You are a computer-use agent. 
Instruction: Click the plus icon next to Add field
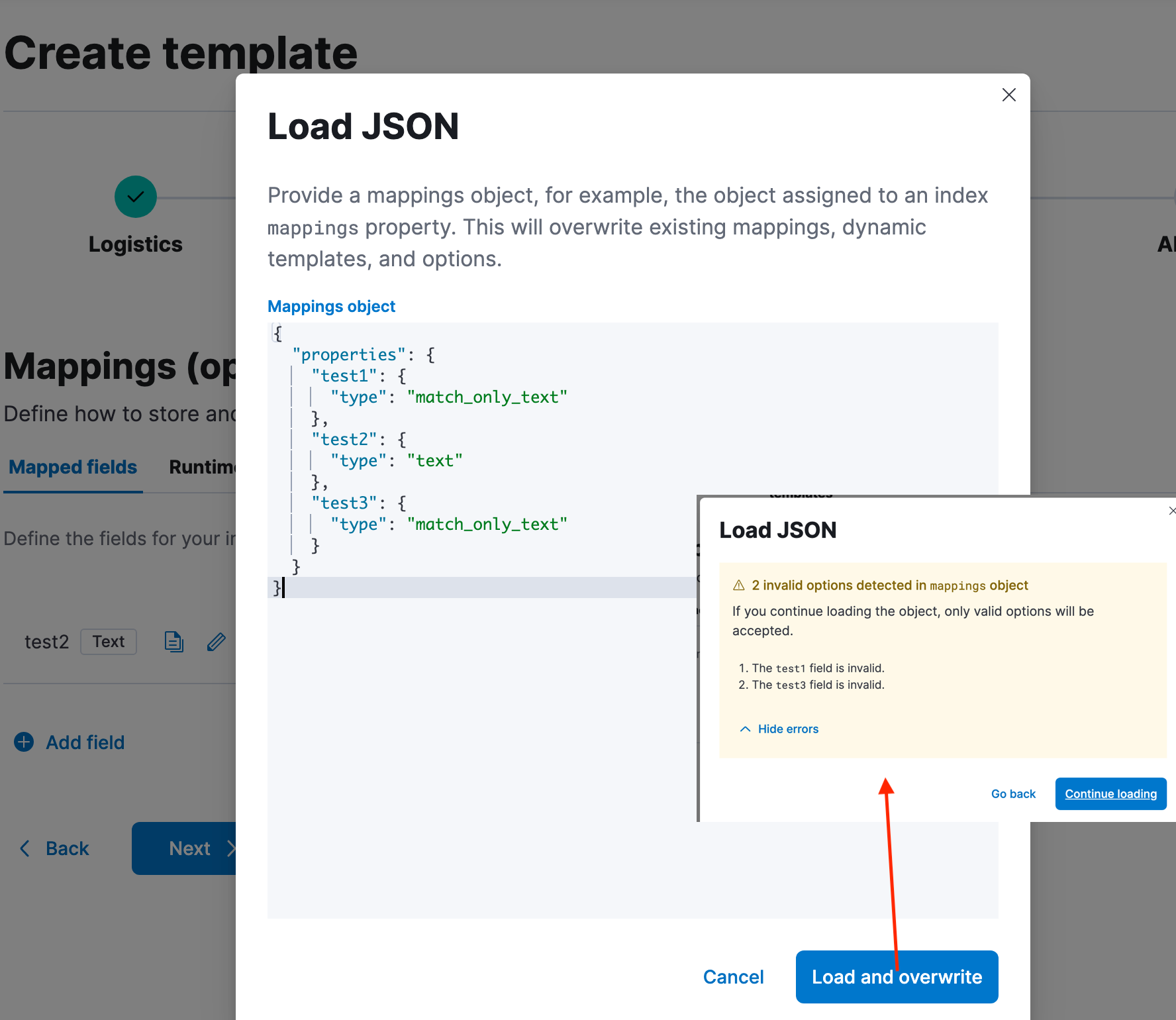pos(23,742)
